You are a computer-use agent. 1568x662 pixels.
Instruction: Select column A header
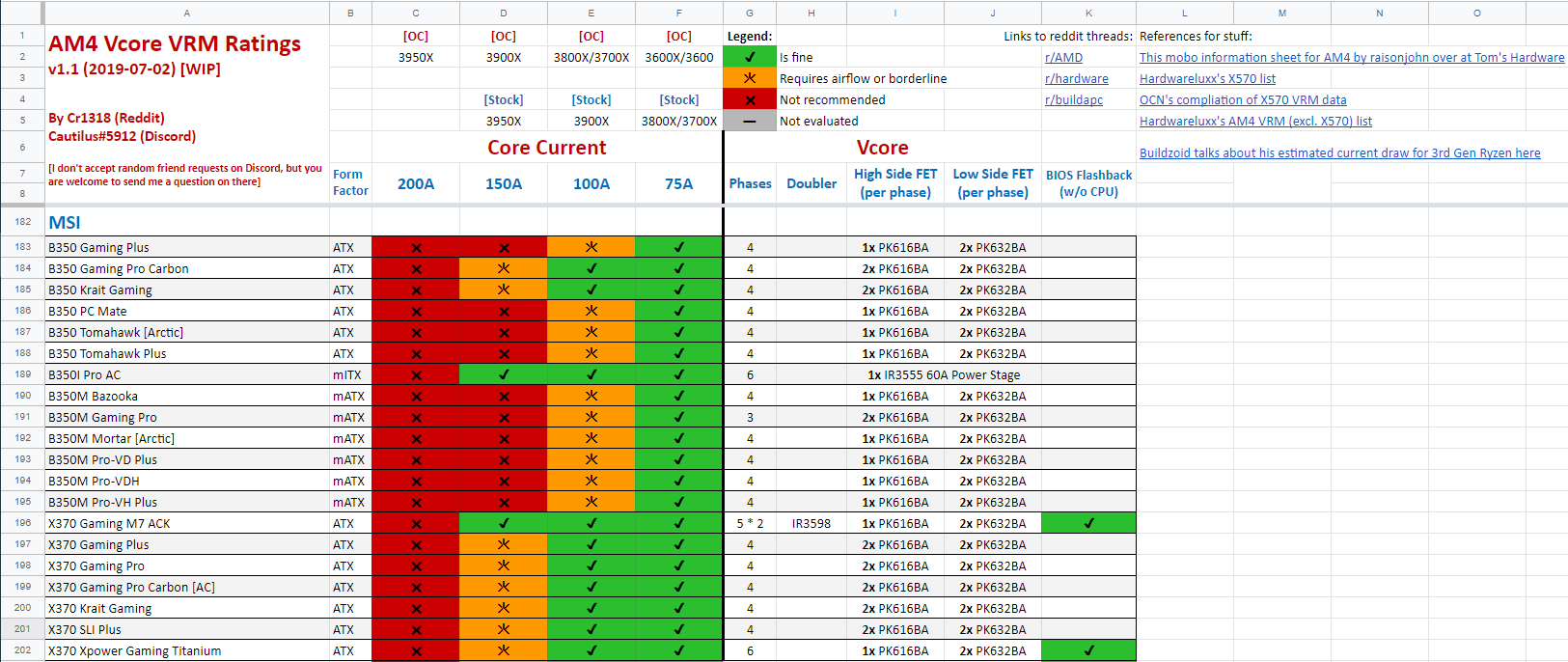click(x=187, y=13)
